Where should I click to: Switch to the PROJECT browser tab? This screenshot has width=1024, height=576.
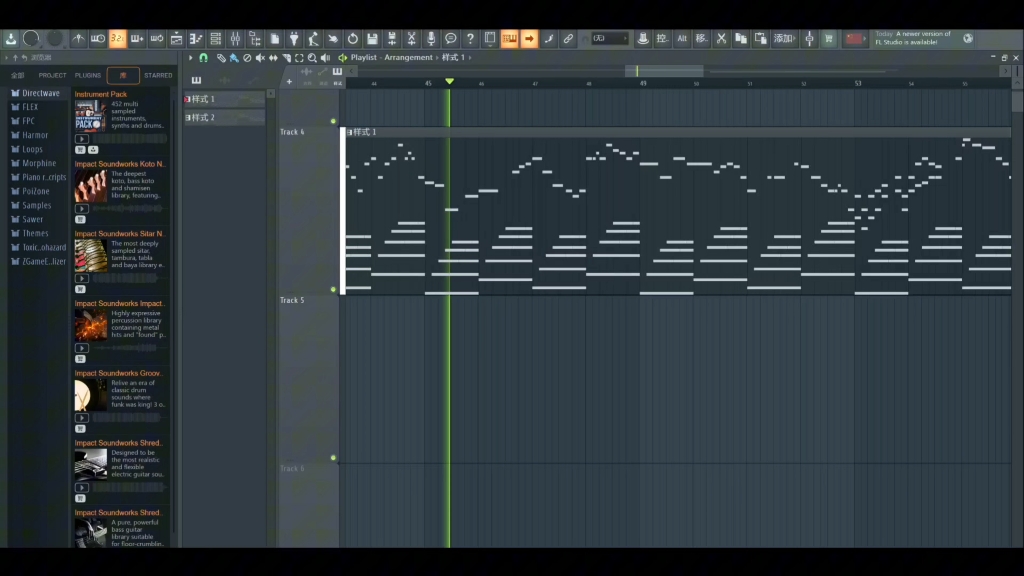[52, 76]
